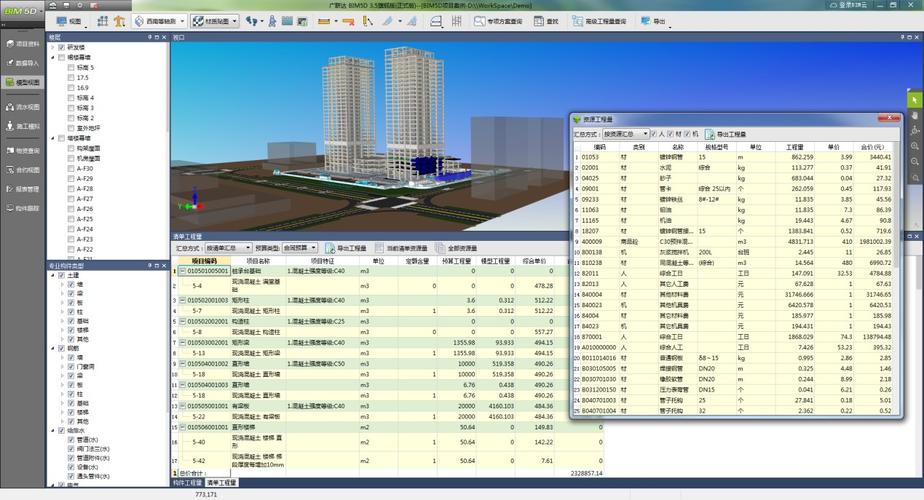
Task: Switch to the 构件工程量 tab
Action: tap(187, 482)
